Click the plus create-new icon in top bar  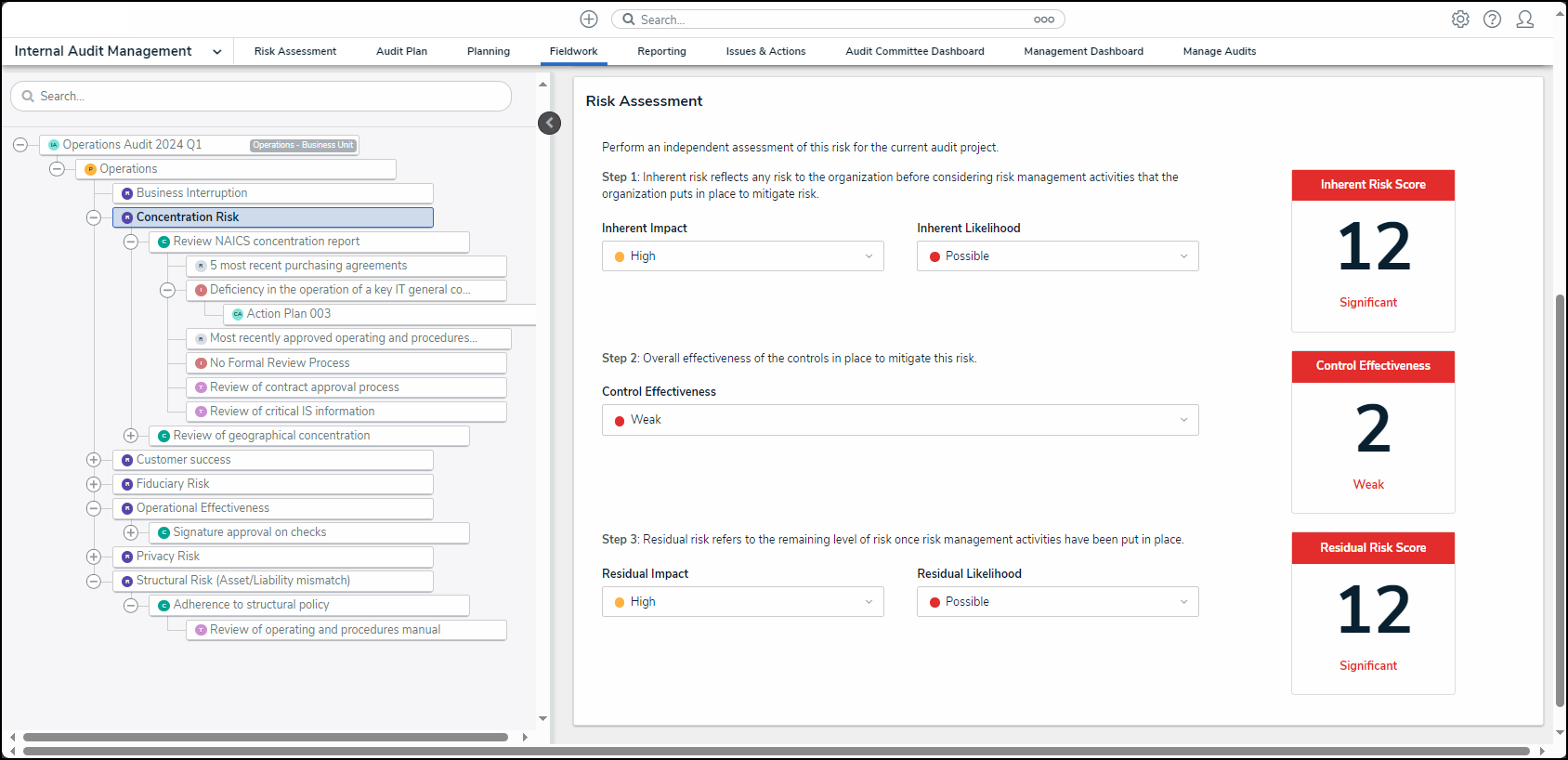(x=589, y=20)
